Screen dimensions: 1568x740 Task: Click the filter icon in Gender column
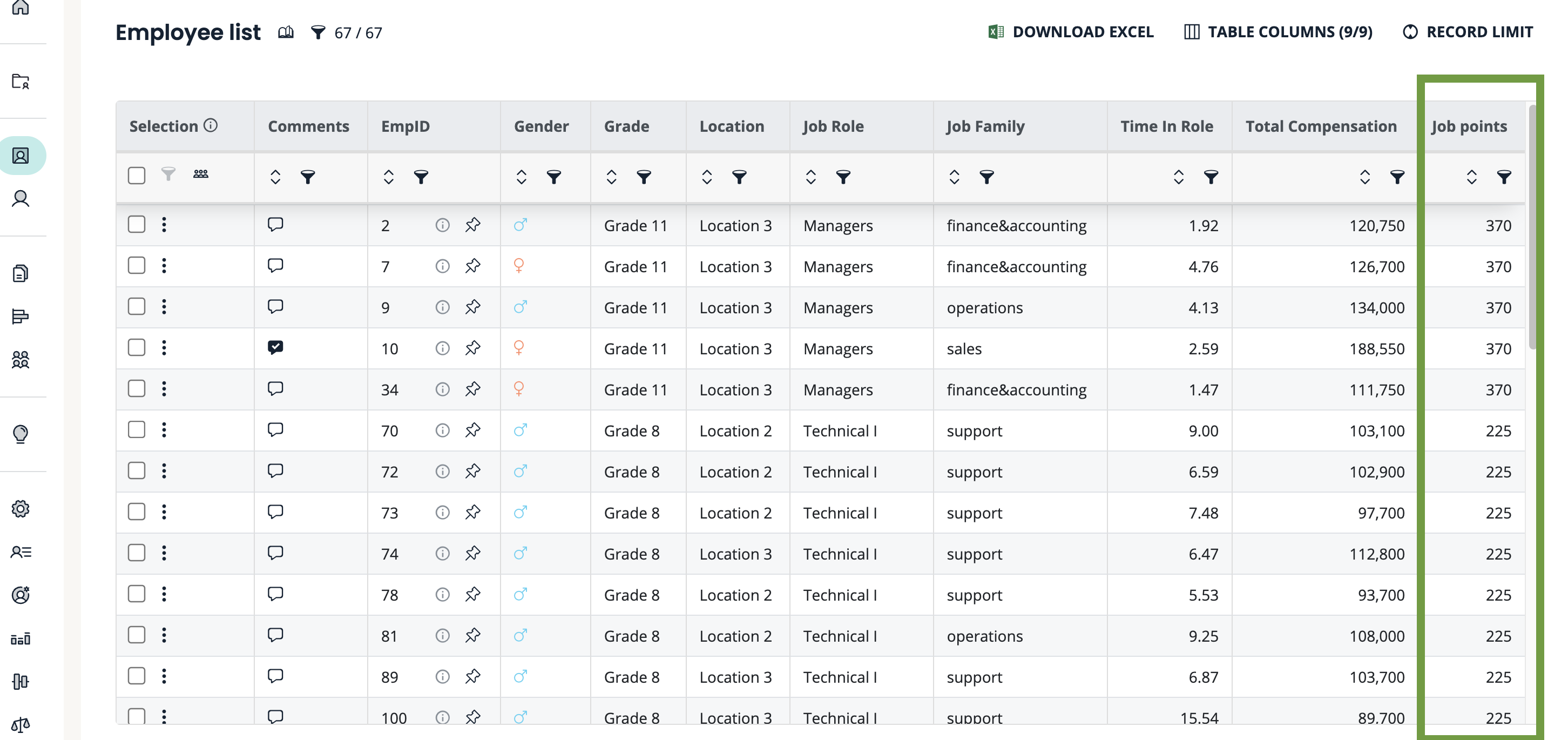tap(553, 177)
